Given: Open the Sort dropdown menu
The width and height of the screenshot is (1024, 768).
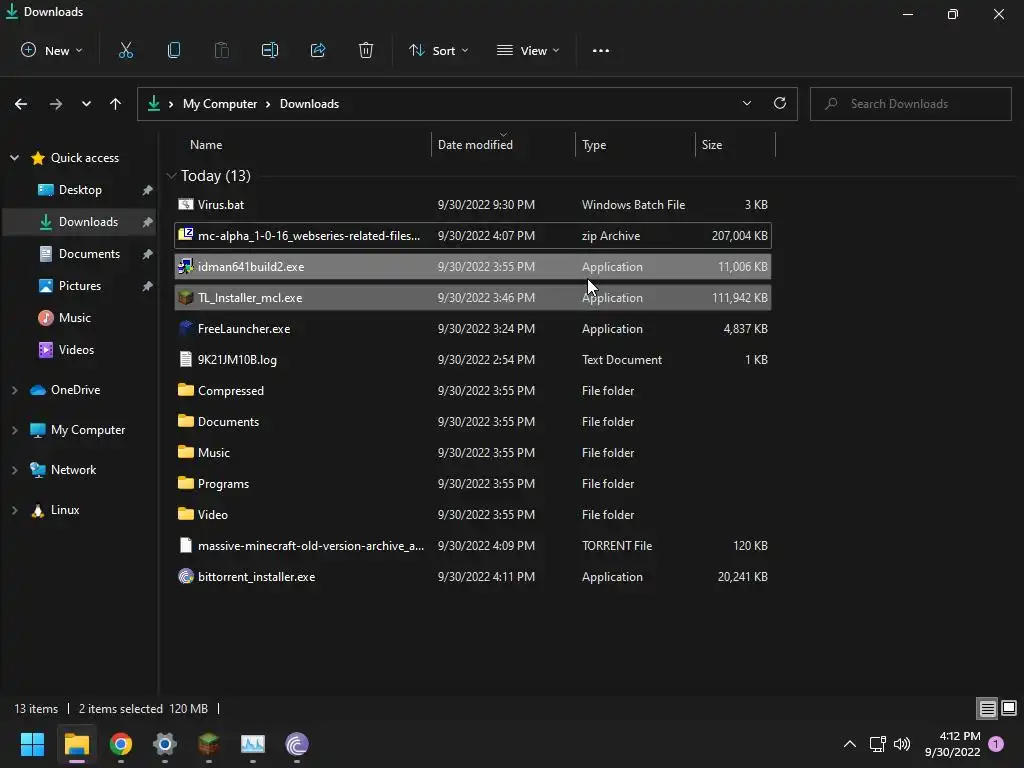Looking at the screenshot, I should (439, 50).
